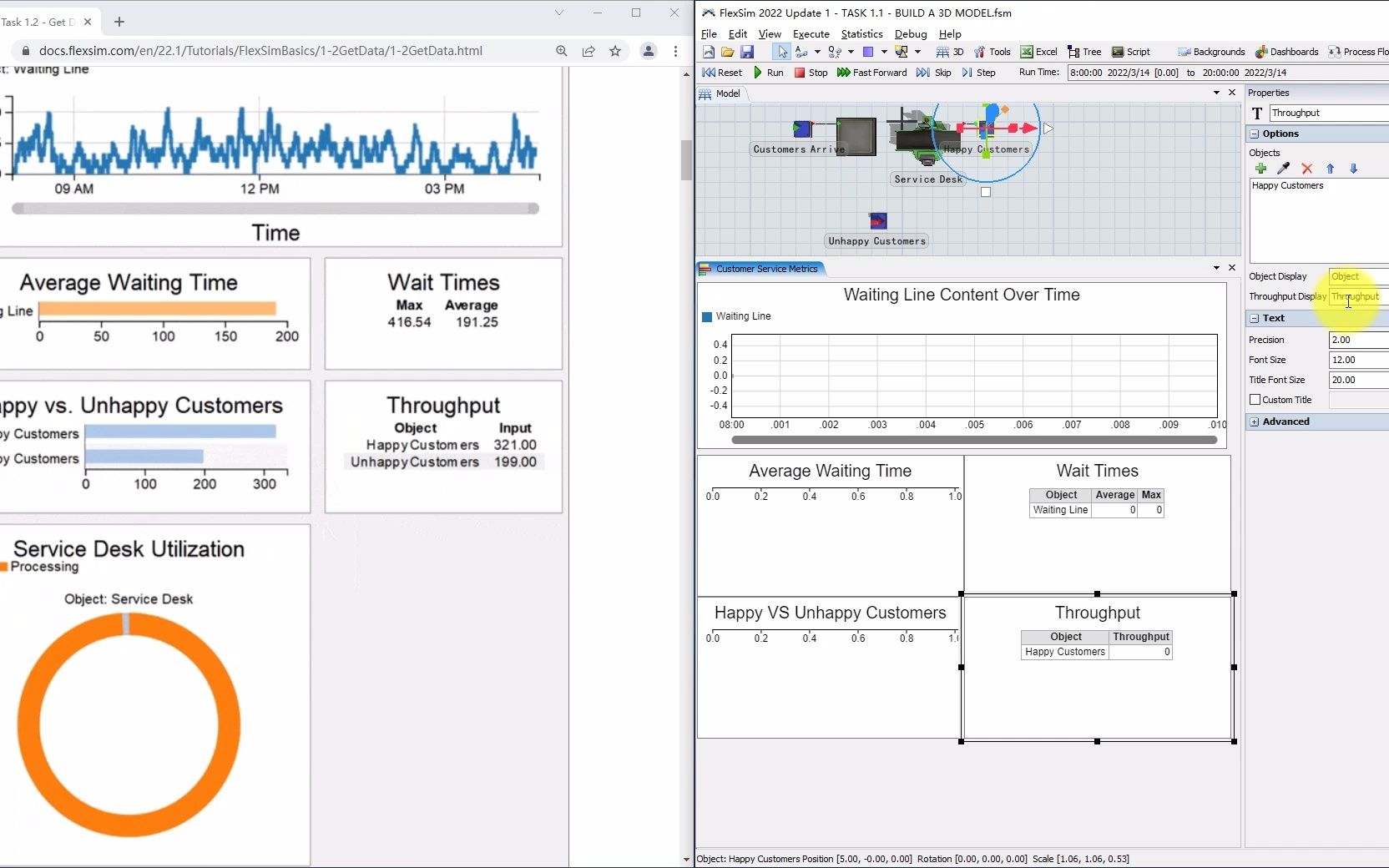Viewport: 1389px width, 868px height.
Task: Enable the Custom Title checkbox
Action: [1255, 400]
